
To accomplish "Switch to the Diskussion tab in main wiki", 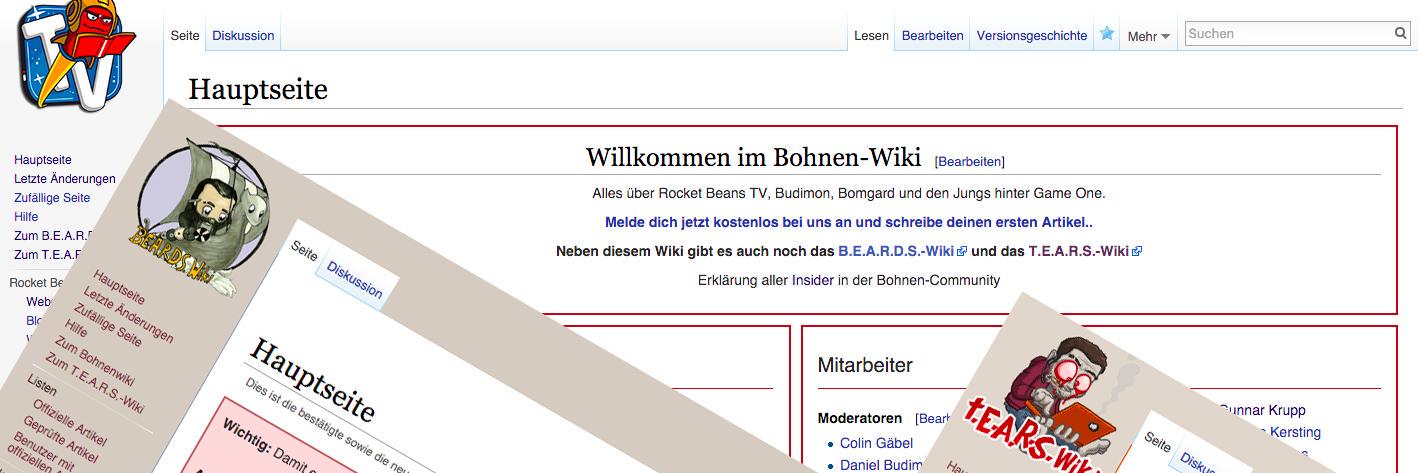I will (243, 35).
